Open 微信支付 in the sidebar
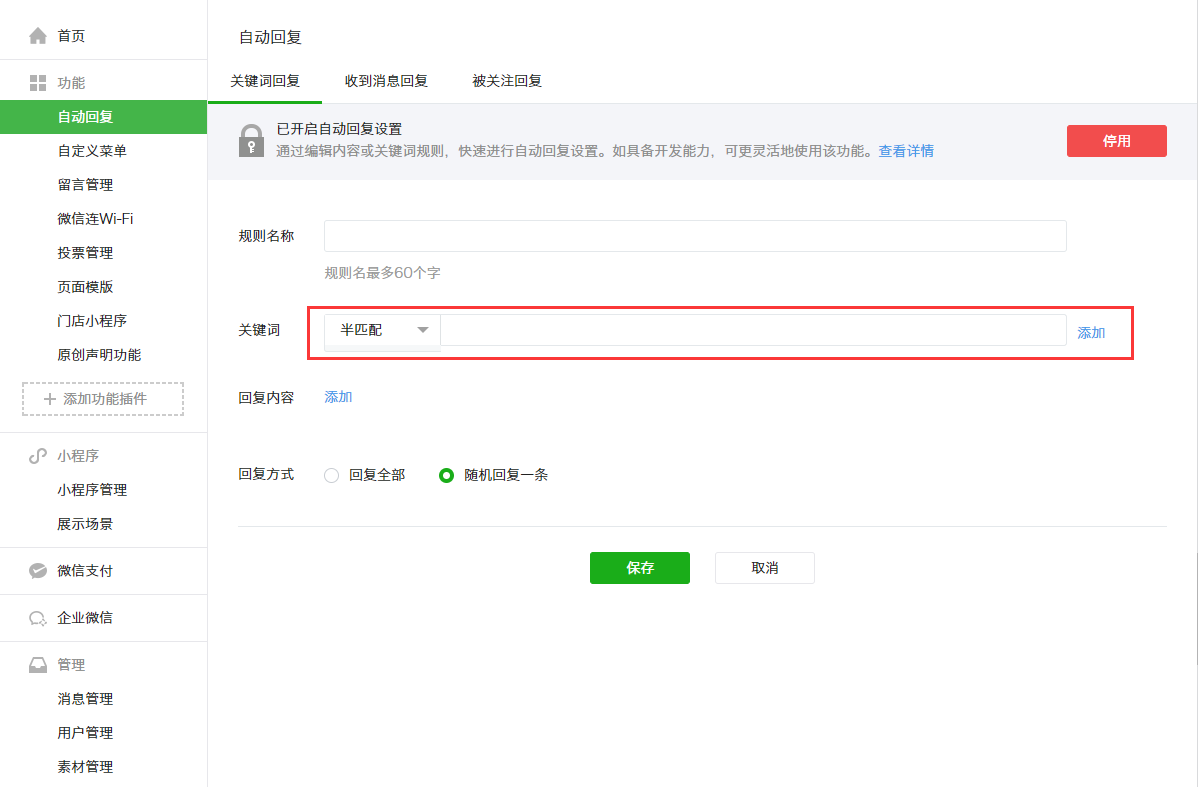This screenshot has width=1198, height=787. coord(85,571)
